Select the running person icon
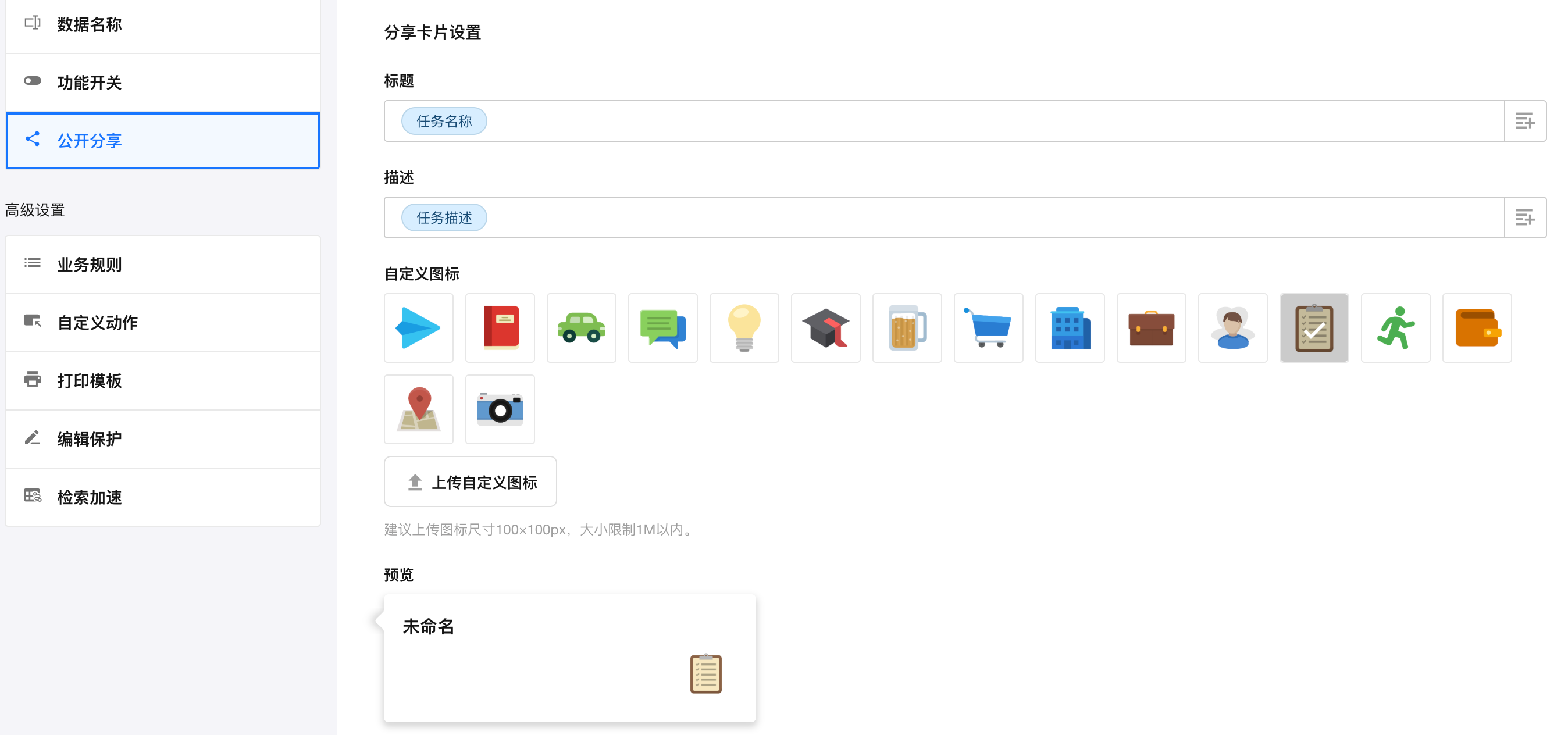Screen dimensions: 1568x735 (1395, 328)
